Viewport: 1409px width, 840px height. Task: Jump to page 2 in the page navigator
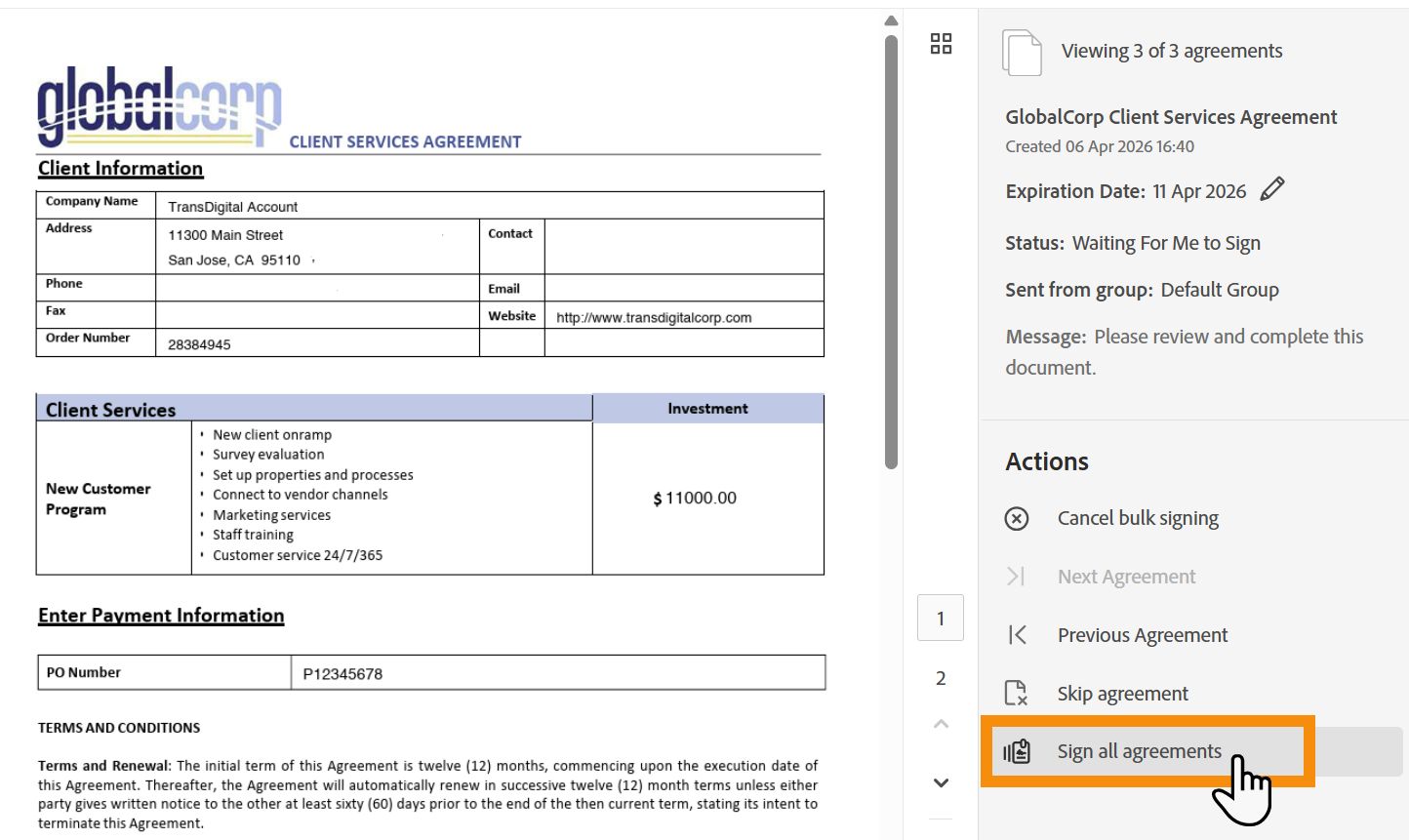click(x=941, y=678)
